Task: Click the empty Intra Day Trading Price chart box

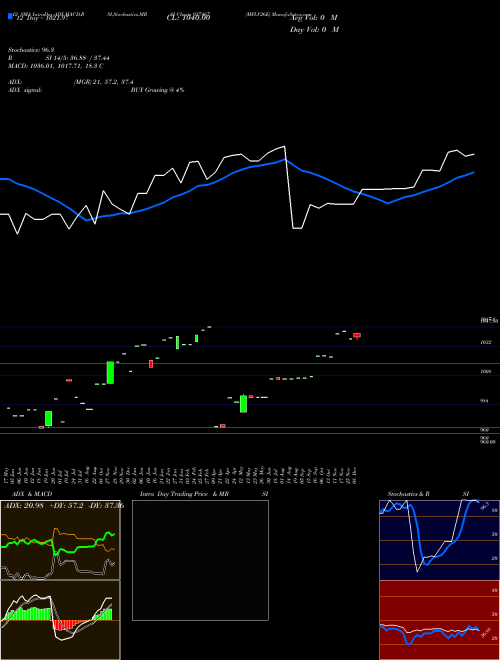Action: point(200,560)
